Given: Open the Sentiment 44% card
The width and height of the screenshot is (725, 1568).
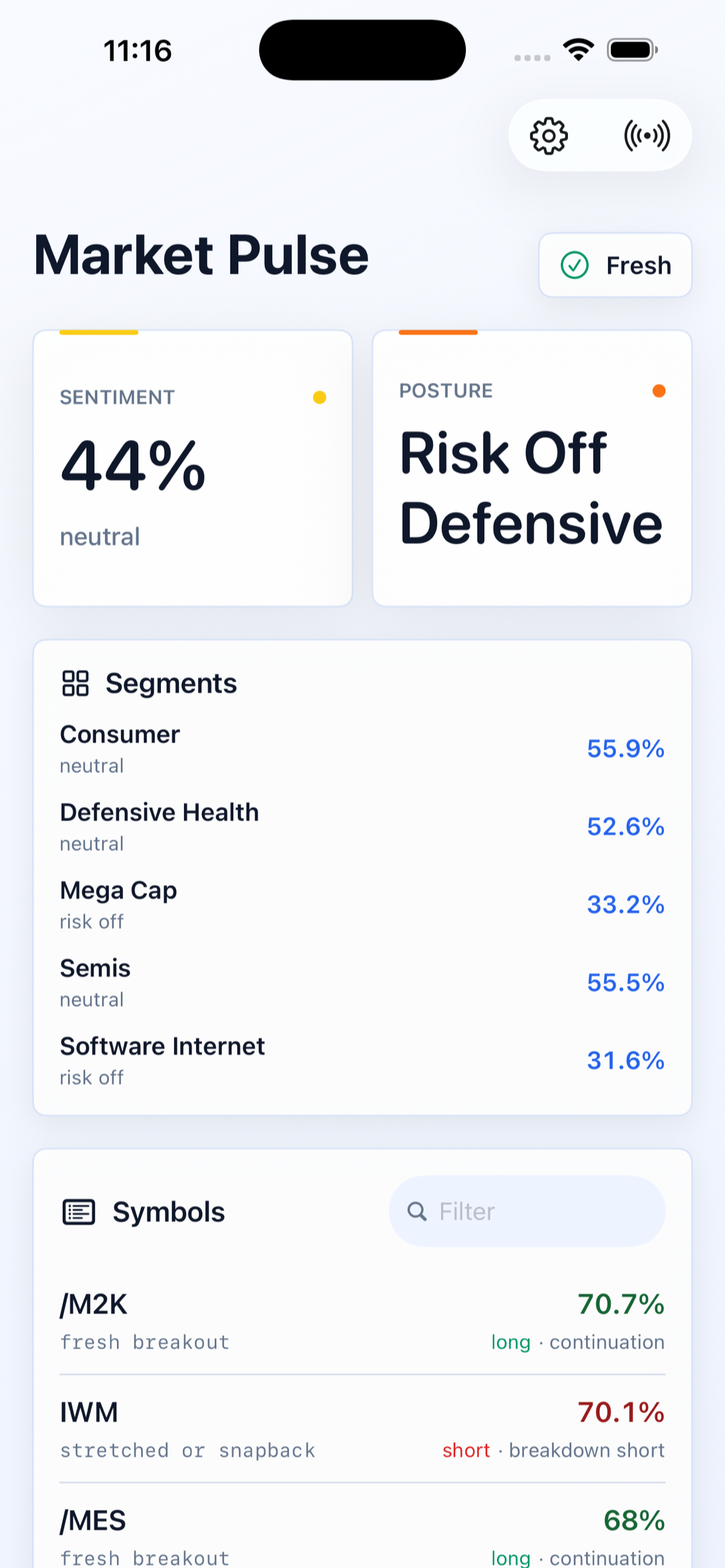Looking at the screenshot, I should 193,468.
